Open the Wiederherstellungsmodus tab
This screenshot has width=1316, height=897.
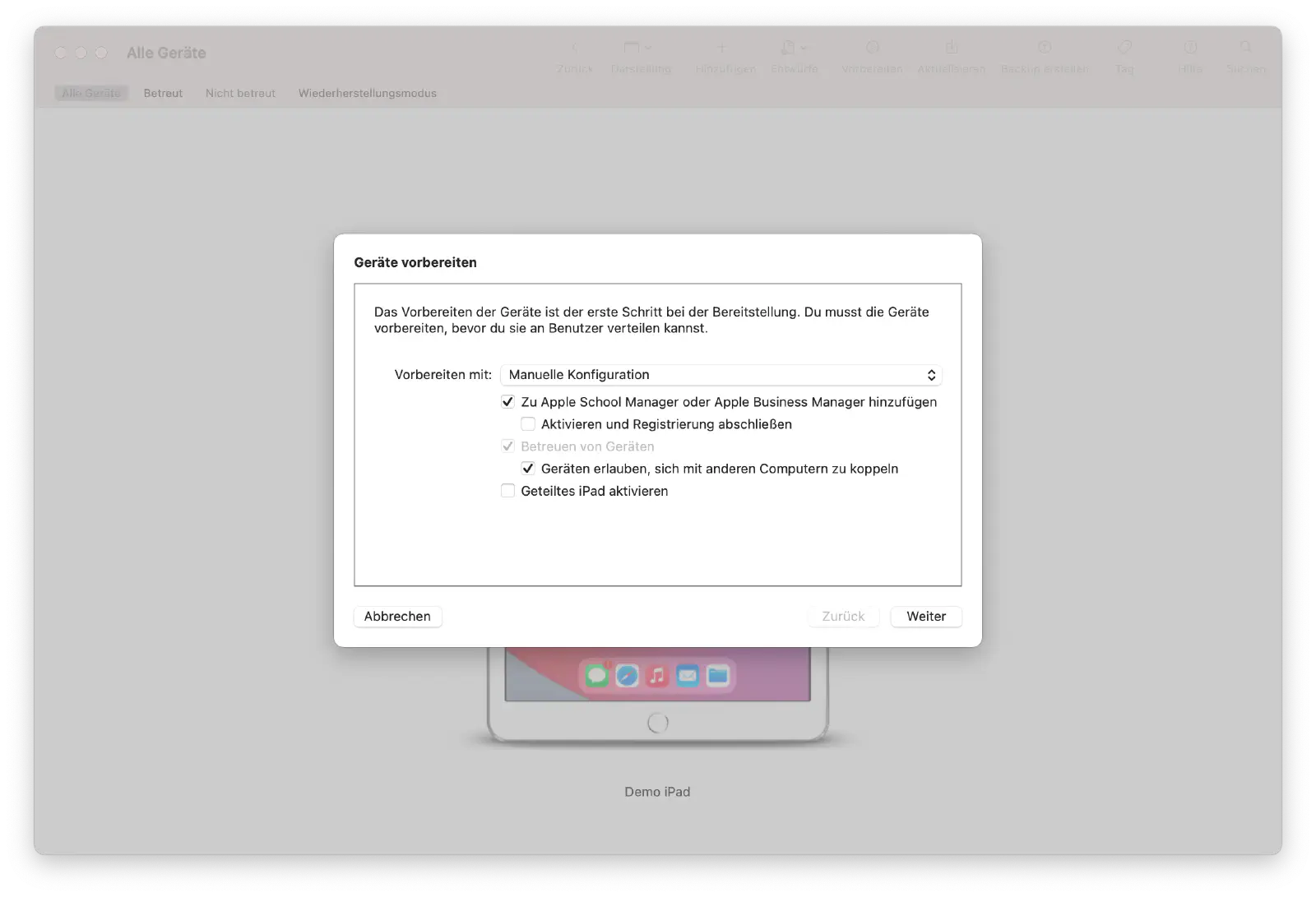pos(368,93)
